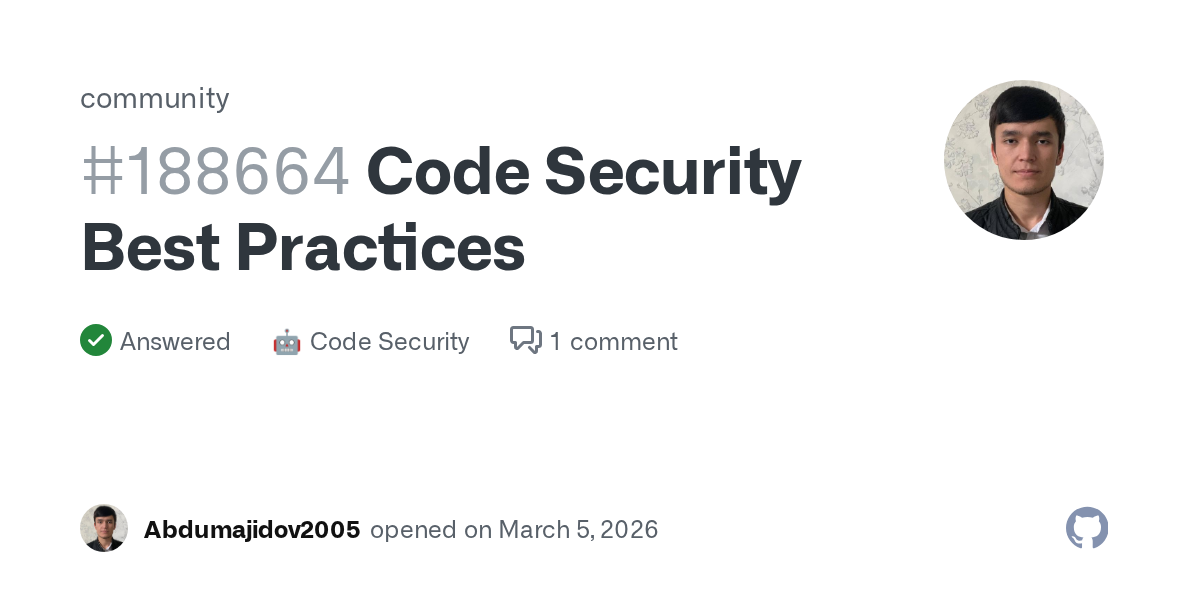Open the comments speech bubble icon
The image size is (1200, 600).
526,341
